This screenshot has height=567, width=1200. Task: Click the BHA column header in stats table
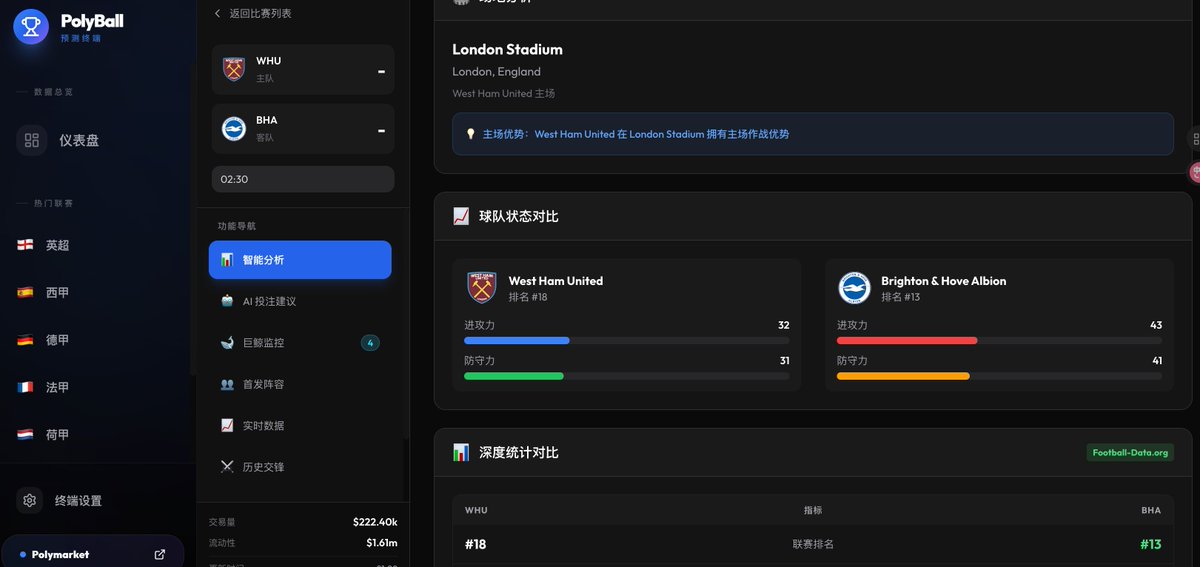click(x=1151, y=510)
